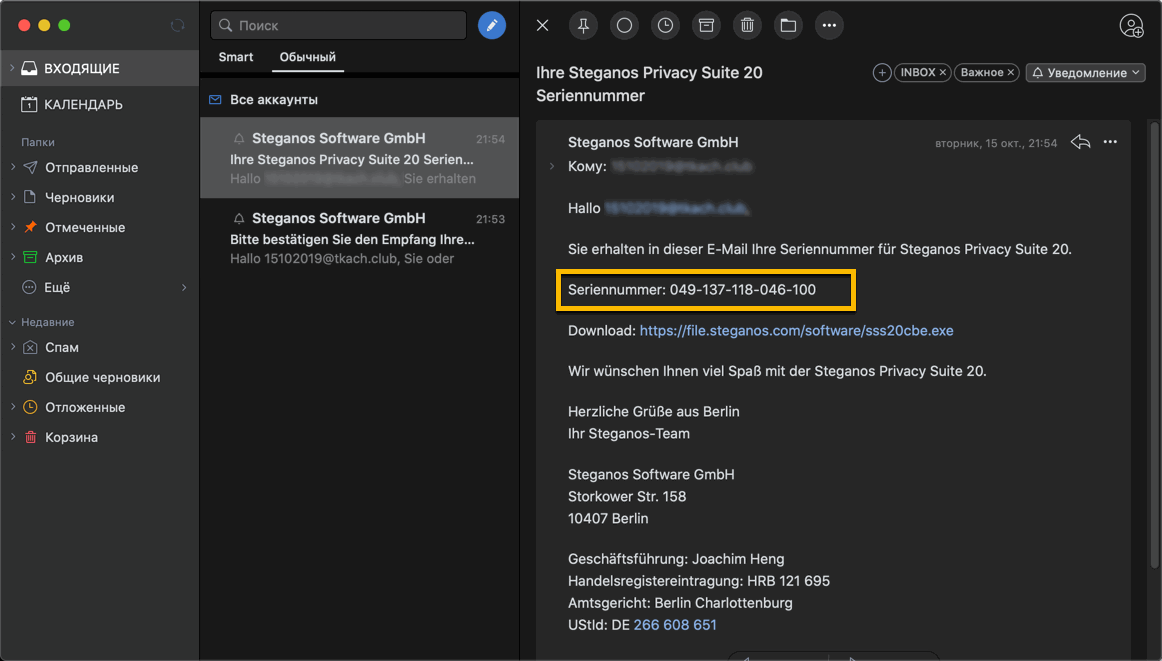1162x661 pixels.
Task: Move message to folder icon
Action: point(788,25)
